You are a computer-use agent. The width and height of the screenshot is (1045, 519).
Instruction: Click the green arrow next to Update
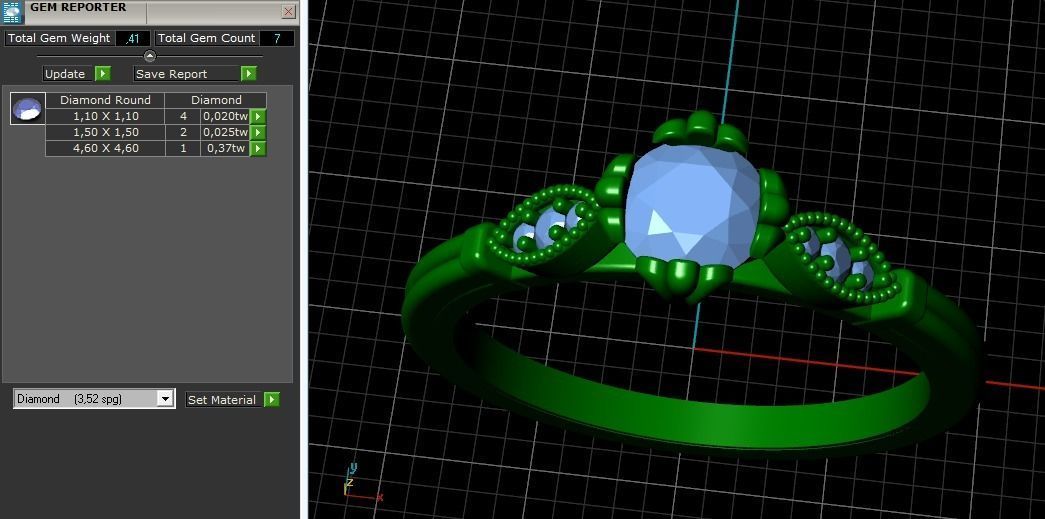click(x=103, y=73)
